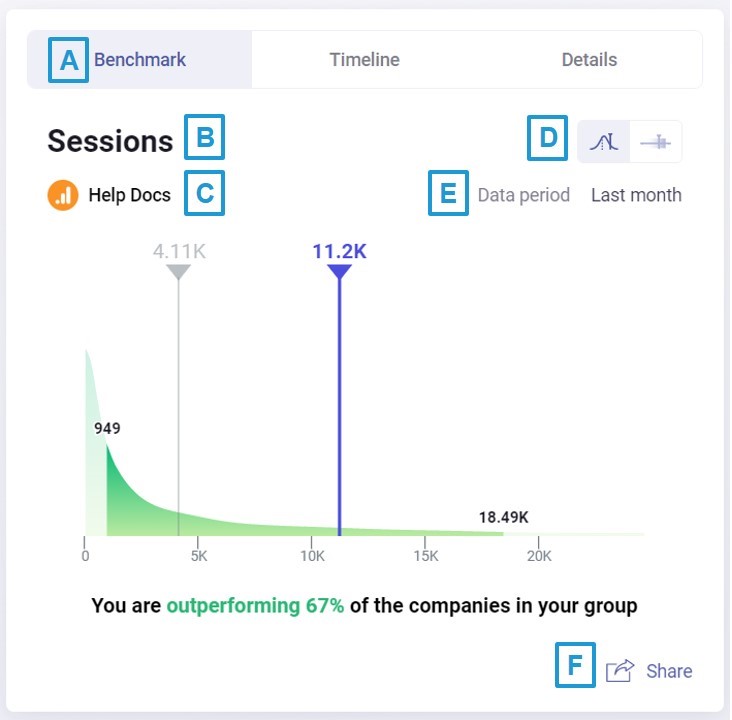
Task: Click the Sessions metric heading
Action: (110, 141)
